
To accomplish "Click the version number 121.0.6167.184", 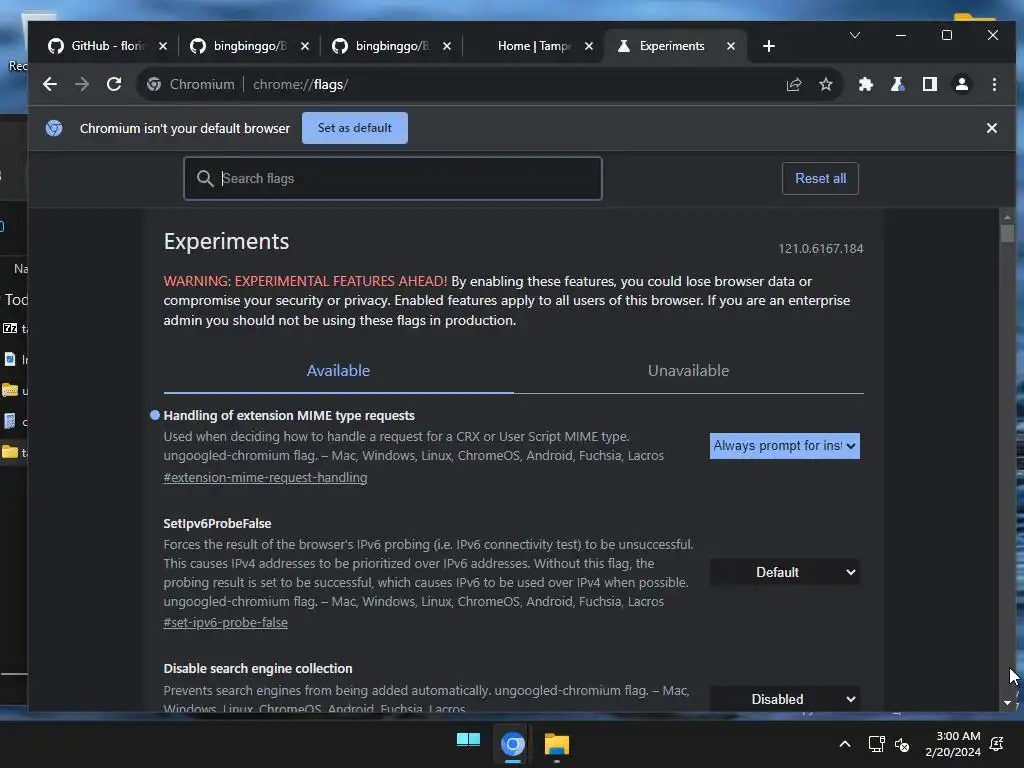I will point(820,249).
